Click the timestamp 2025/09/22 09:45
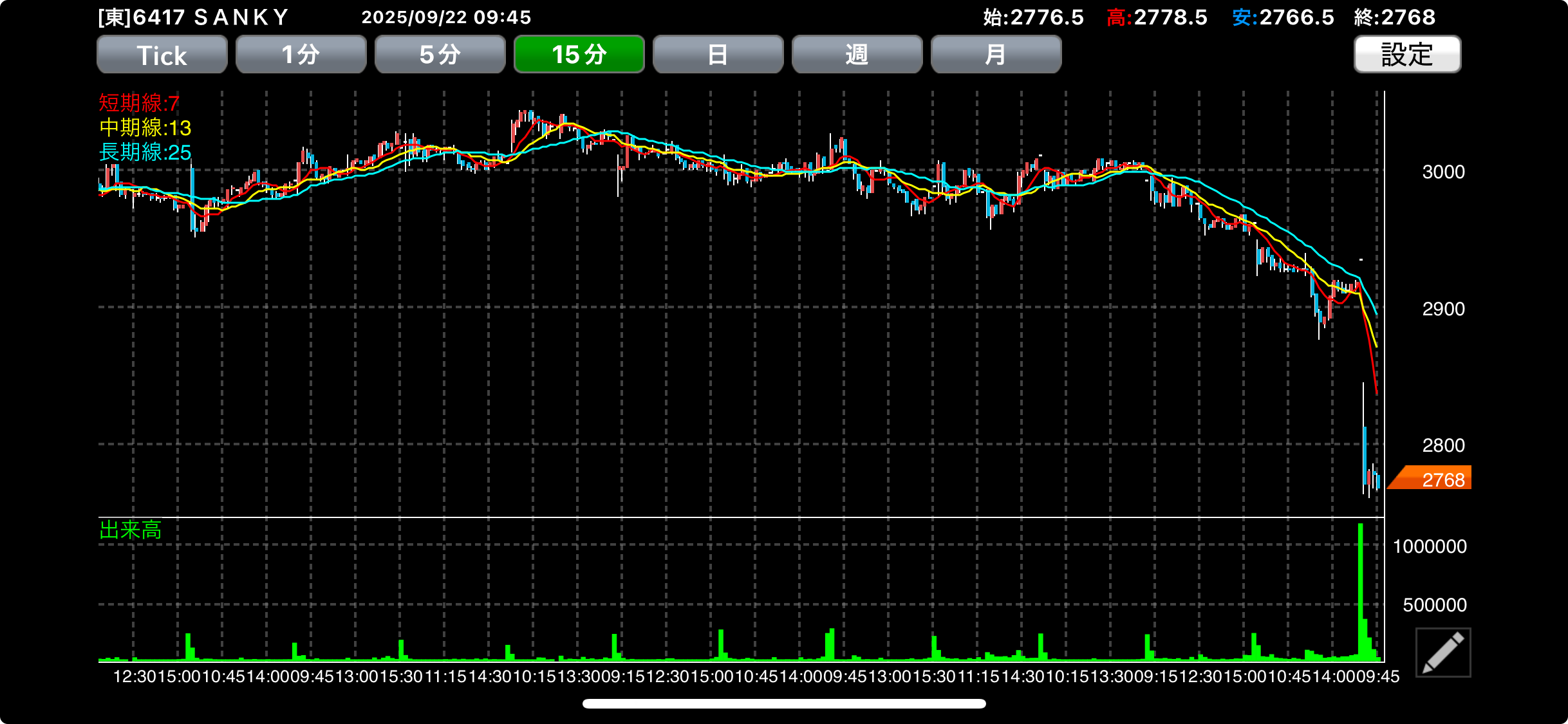This screenshot has height=724, width=1568. tap(446, 17)
